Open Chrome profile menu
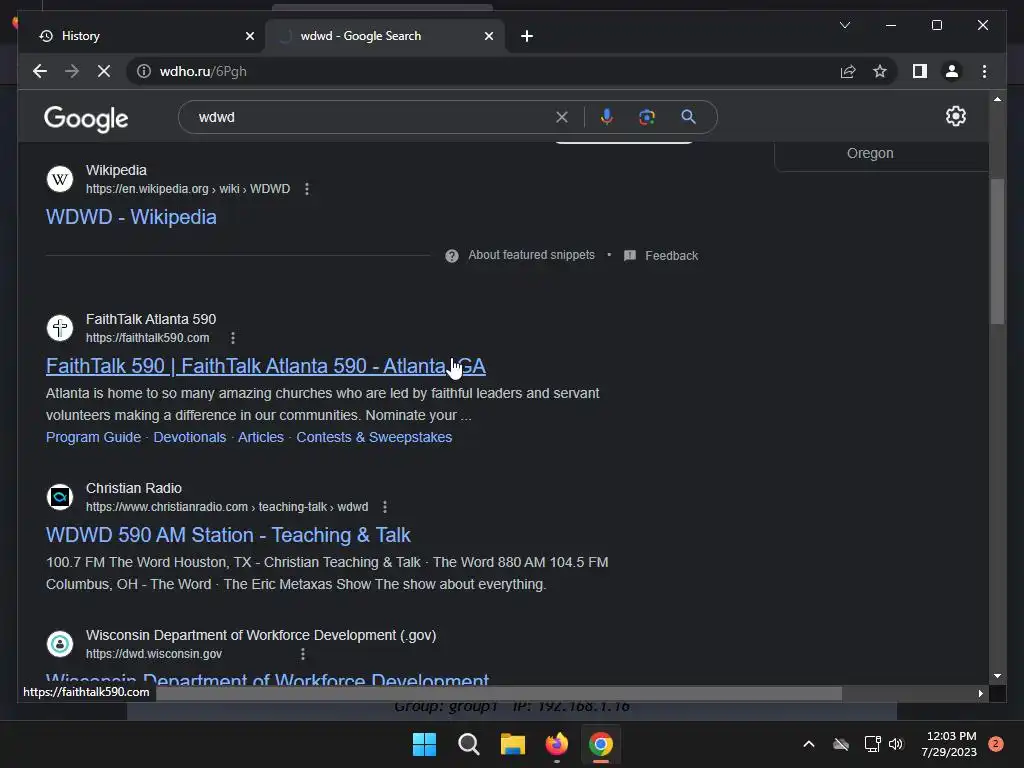The height and width of the screenshot is (768, 1024). (952, 71)
